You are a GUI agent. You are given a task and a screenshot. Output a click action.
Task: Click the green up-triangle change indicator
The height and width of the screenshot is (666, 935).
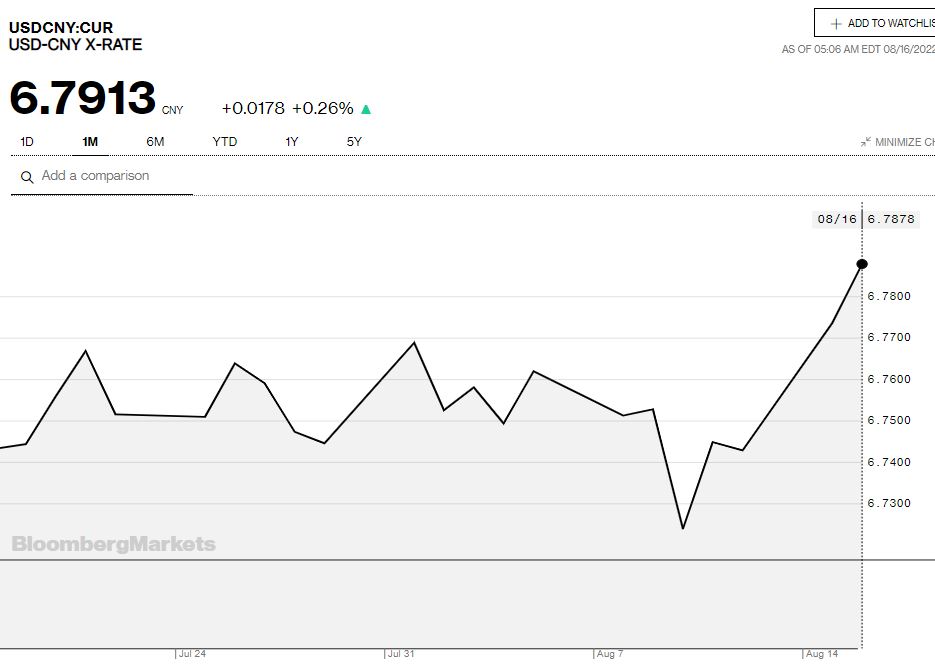[366, 109]
